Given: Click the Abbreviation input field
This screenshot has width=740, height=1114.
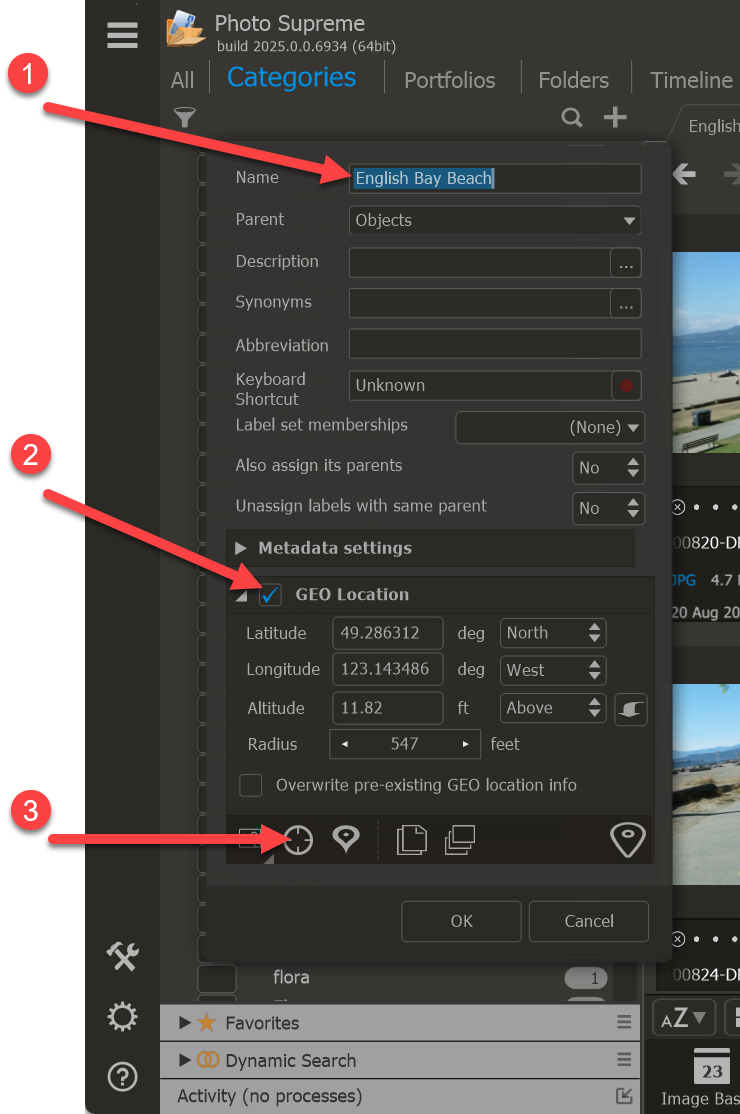Looking at the screenshot, I should click(495, 344).
